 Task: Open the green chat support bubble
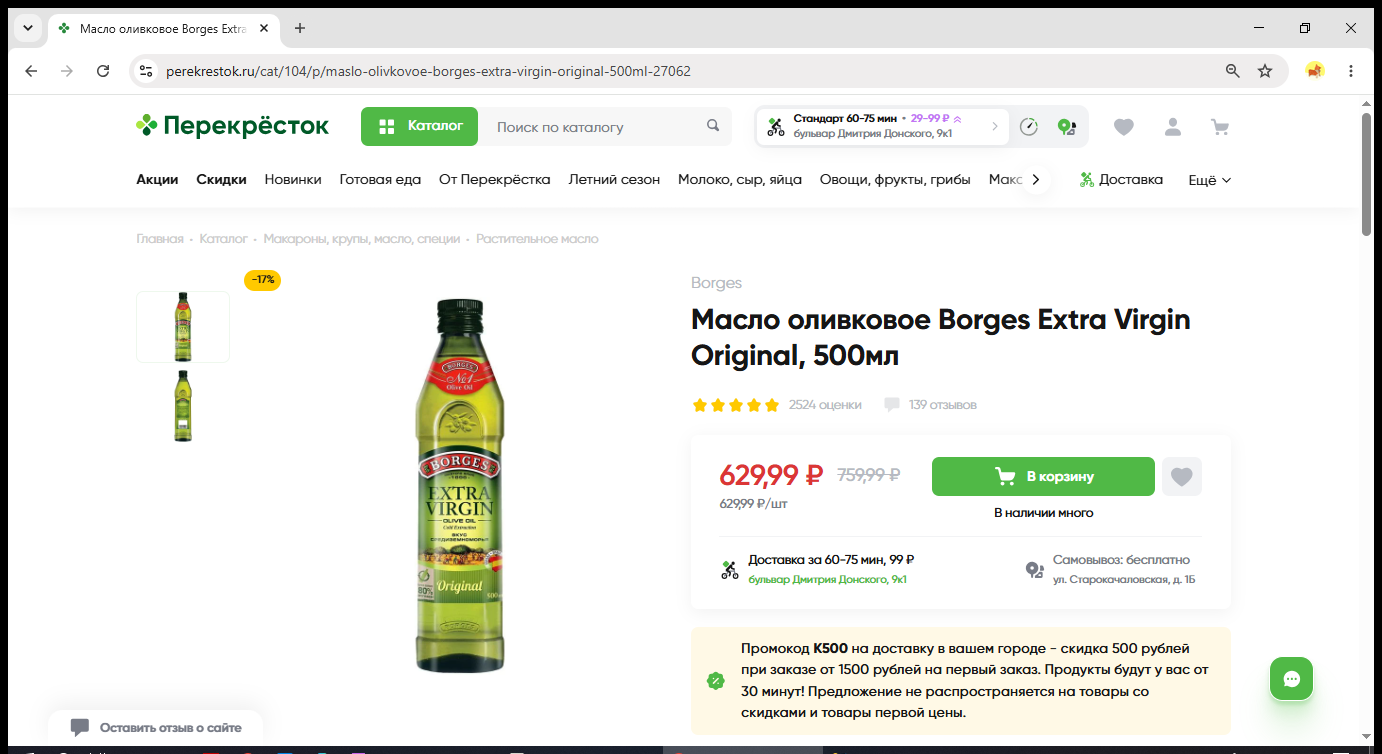click(x=1291, y=679)
